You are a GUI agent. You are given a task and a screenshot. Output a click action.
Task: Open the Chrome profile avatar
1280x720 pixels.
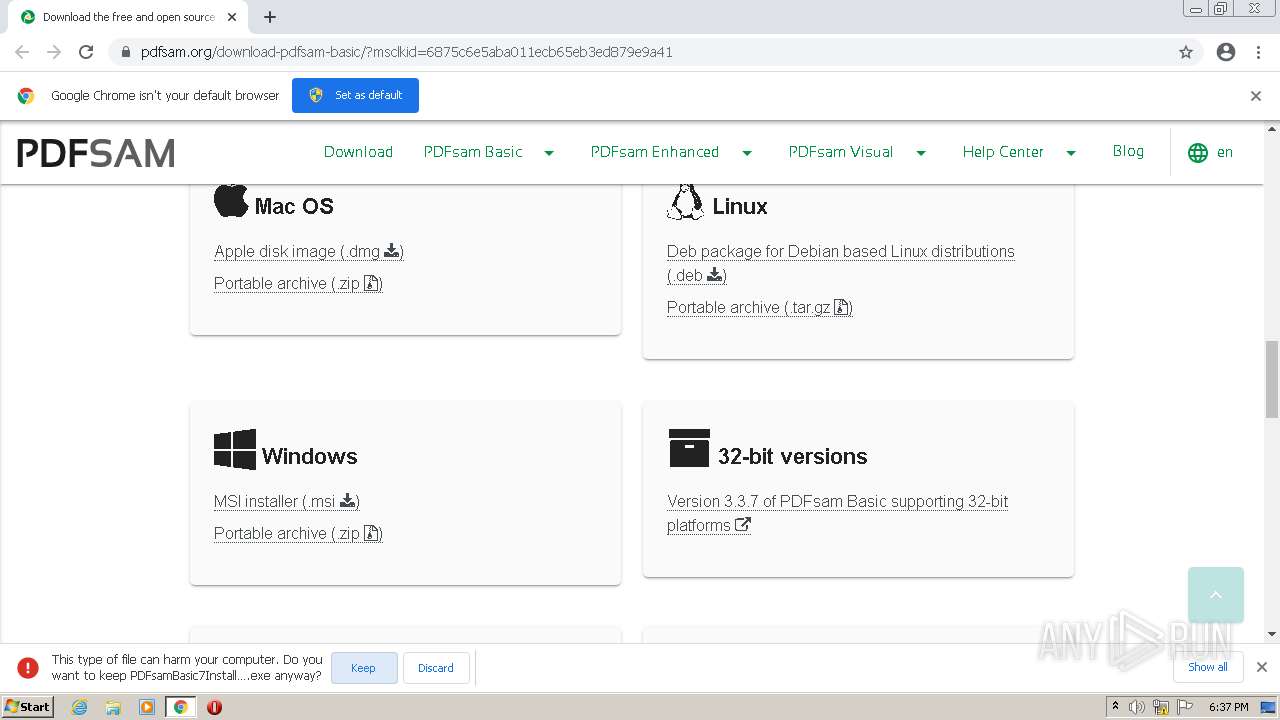pyautogui.click(x=1226, y=52)
